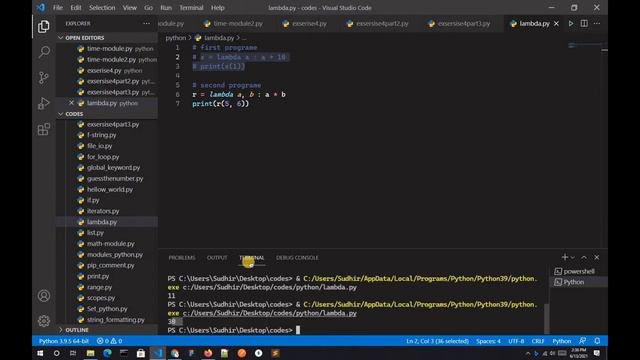Open Firefox from taskbar

coord(208,353)
